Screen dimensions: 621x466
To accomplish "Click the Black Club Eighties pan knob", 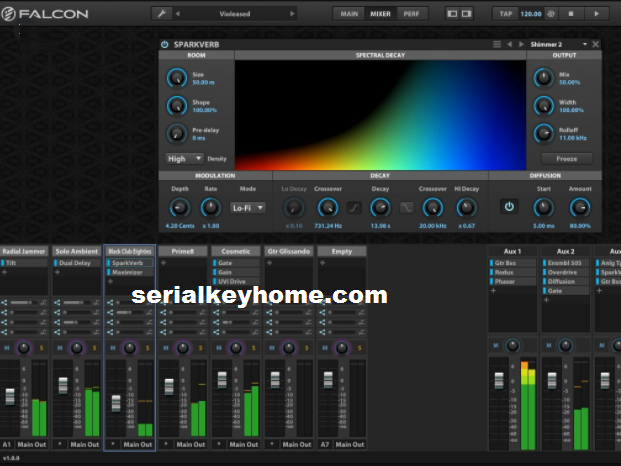I will (x=130, y=348).
